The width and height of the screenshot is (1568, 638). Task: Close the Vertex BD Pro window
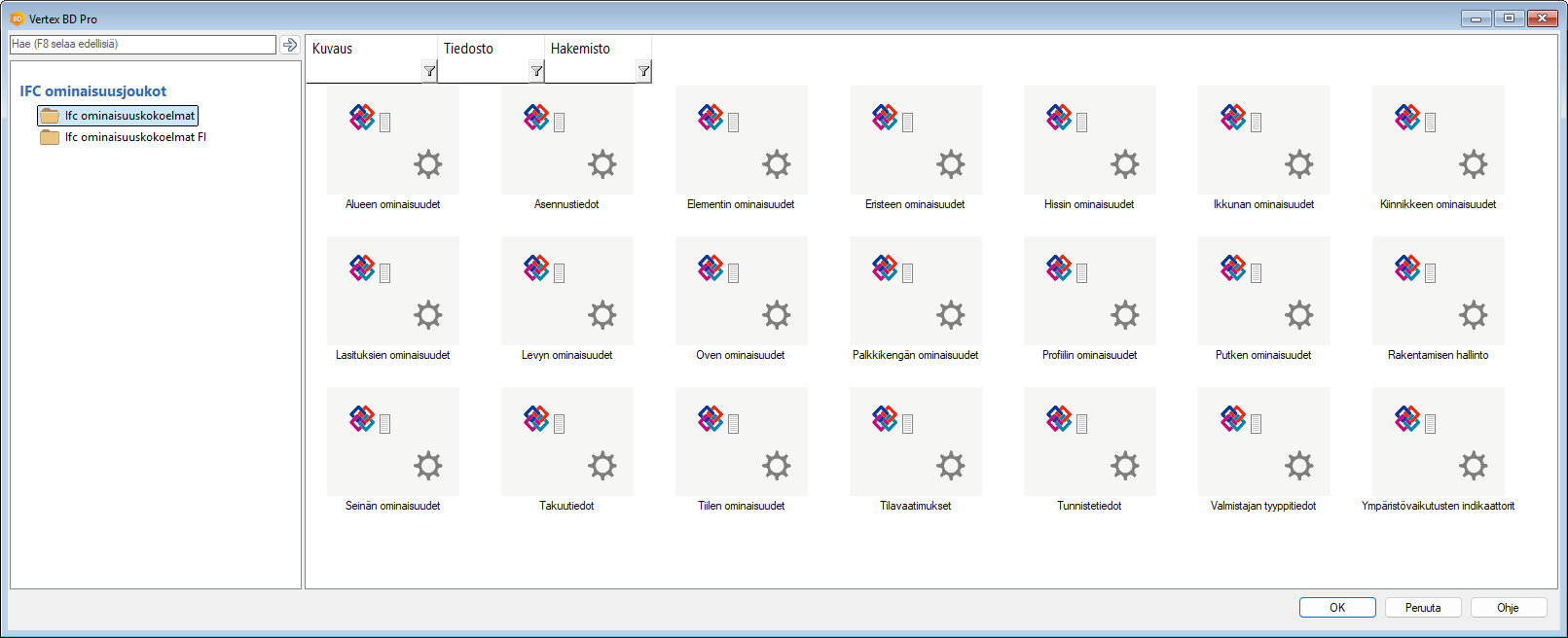click(x=1543, y=18)
